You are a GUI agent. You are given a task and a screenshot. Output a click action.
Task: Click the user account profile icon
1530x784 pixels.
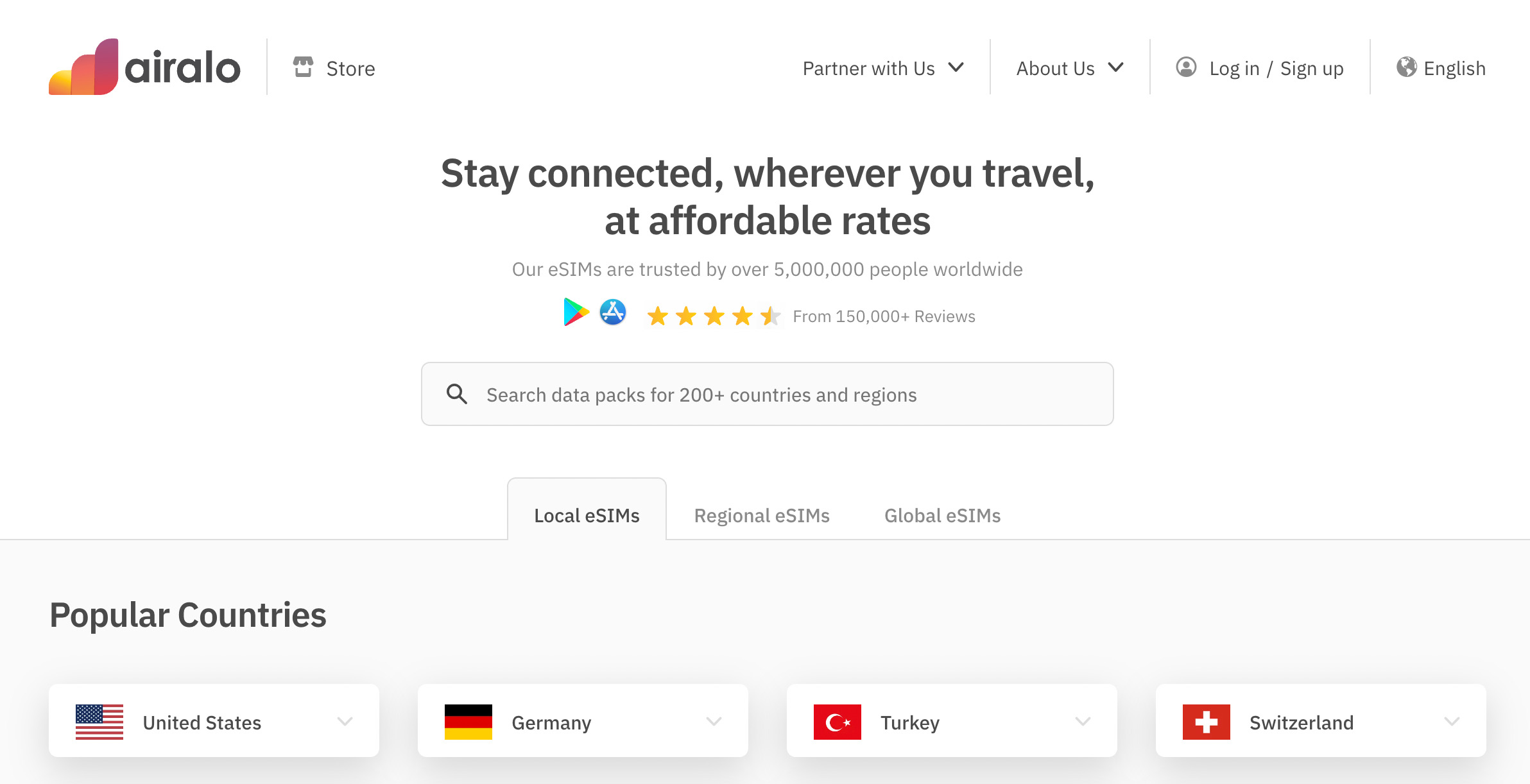coord(1186,67)
